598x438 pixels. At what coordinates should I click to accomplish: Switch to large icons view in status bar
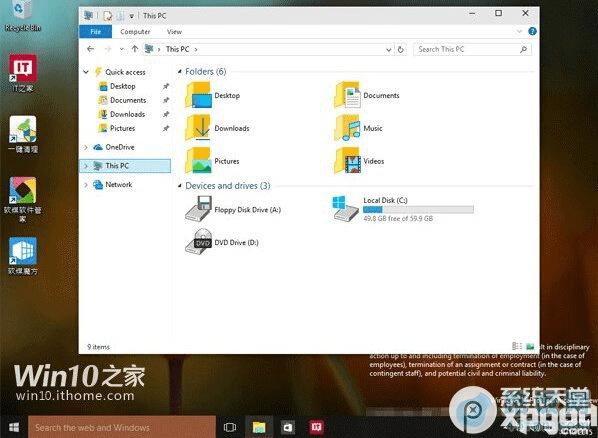530,346
